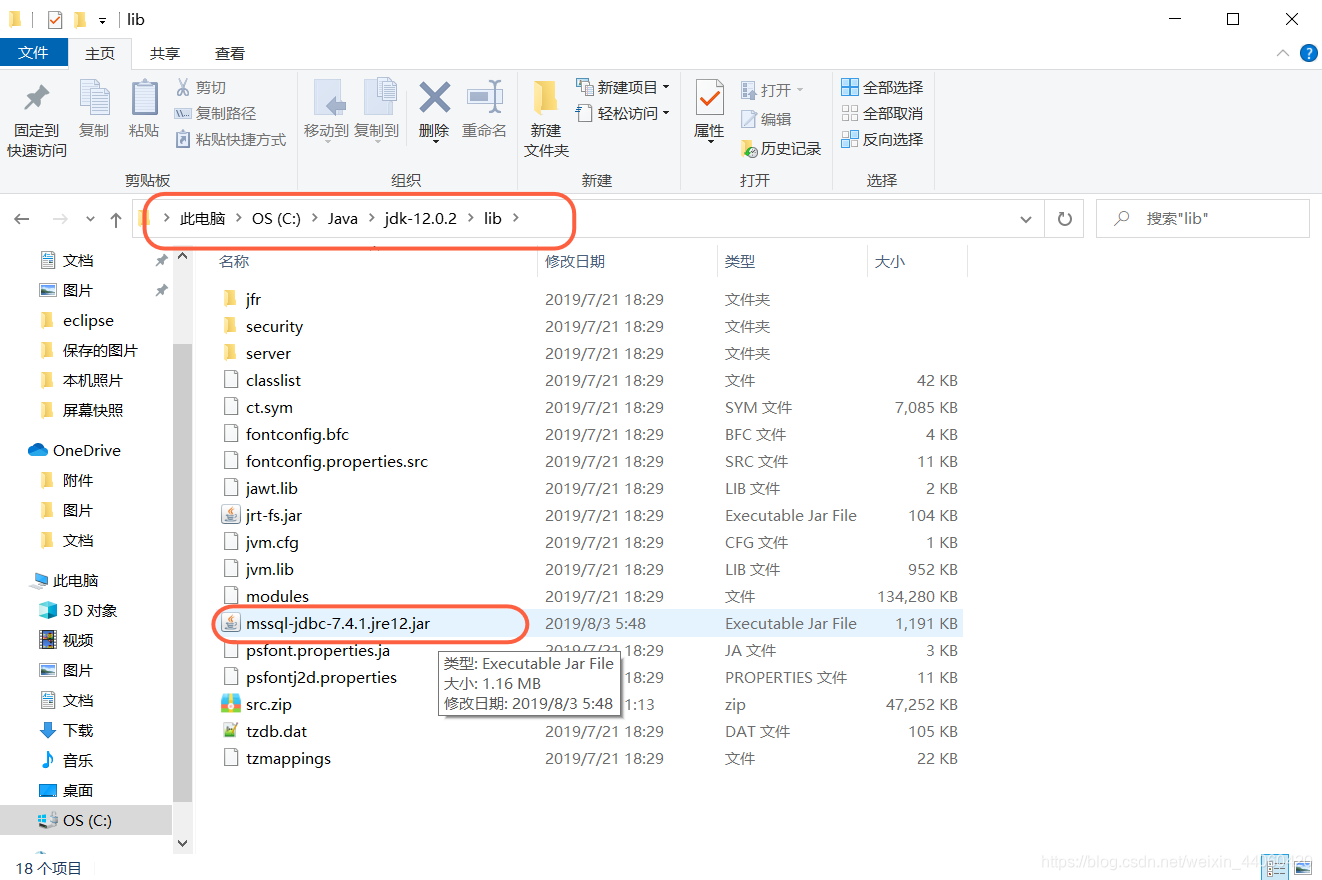Select the modules file
The image size is (1322, 880).
click(277, 596)
